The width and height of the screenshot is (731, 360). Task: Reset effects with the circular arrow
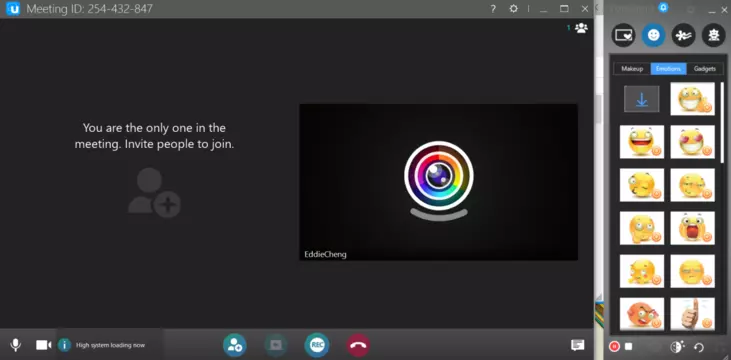coord(698,347)
